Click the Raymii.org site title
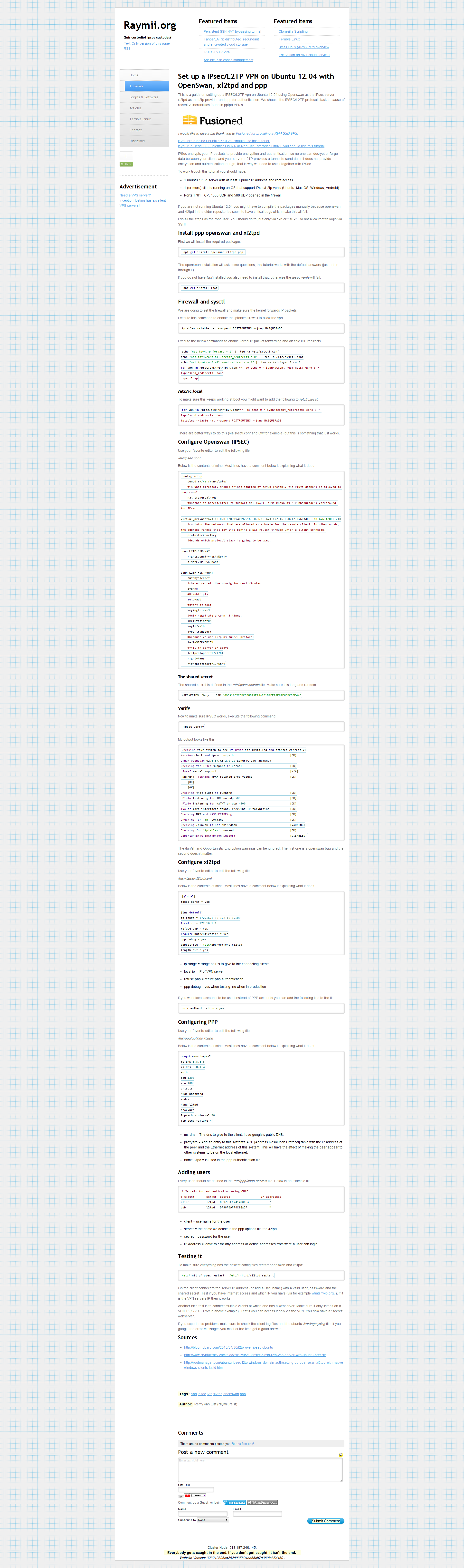 pos(150,26)
